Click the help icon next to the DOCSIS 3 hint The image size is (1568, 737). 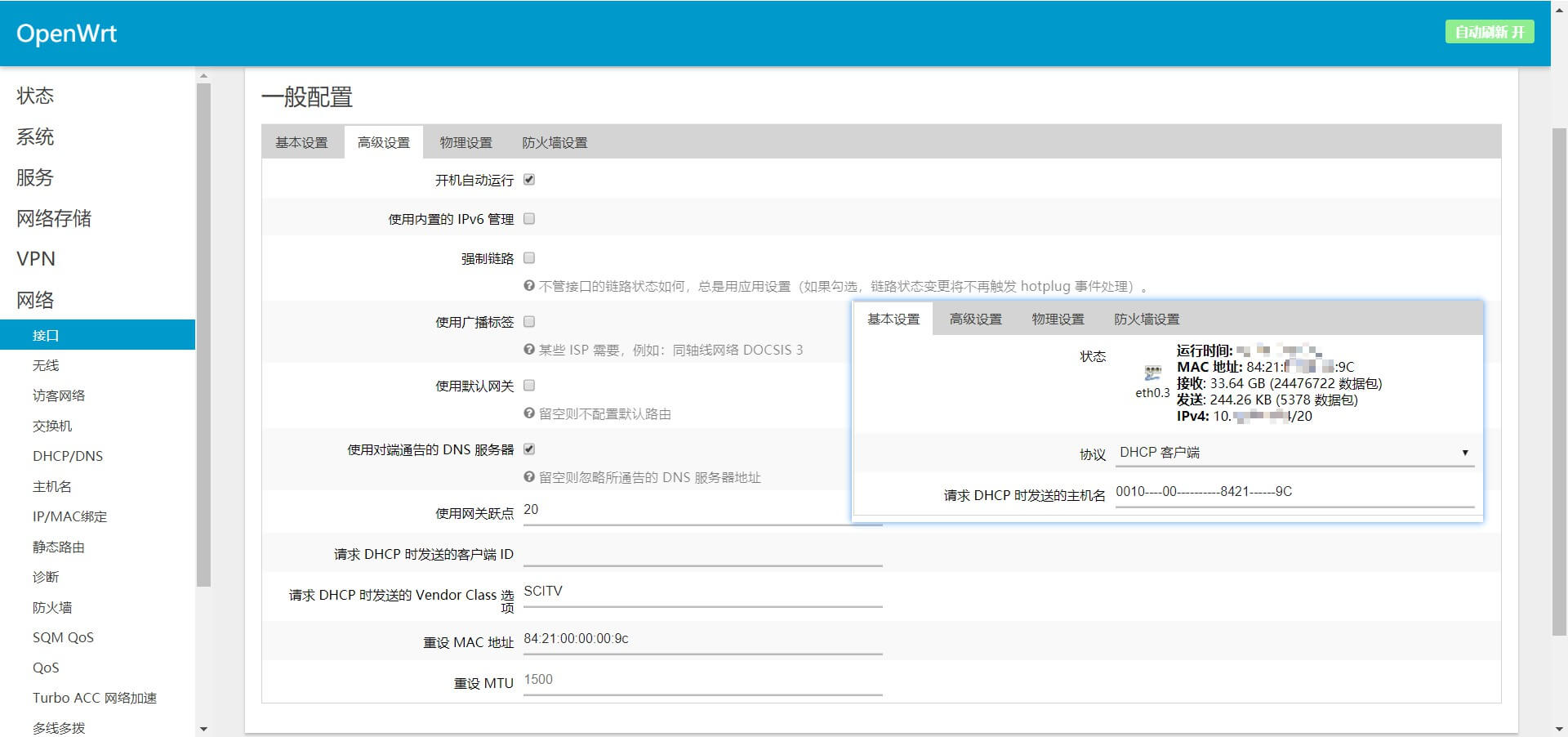click(529, 350)
